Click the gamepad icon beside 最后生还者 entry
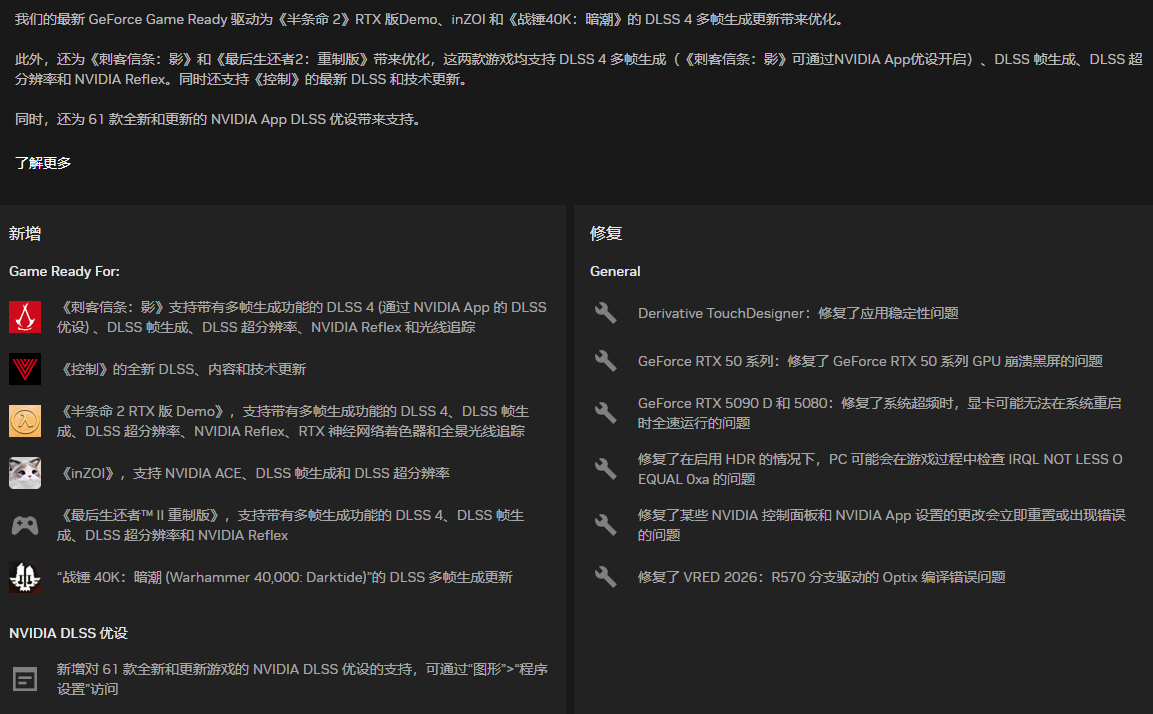Viewport: 1153px width, 714px height. (x=24, y=525)
